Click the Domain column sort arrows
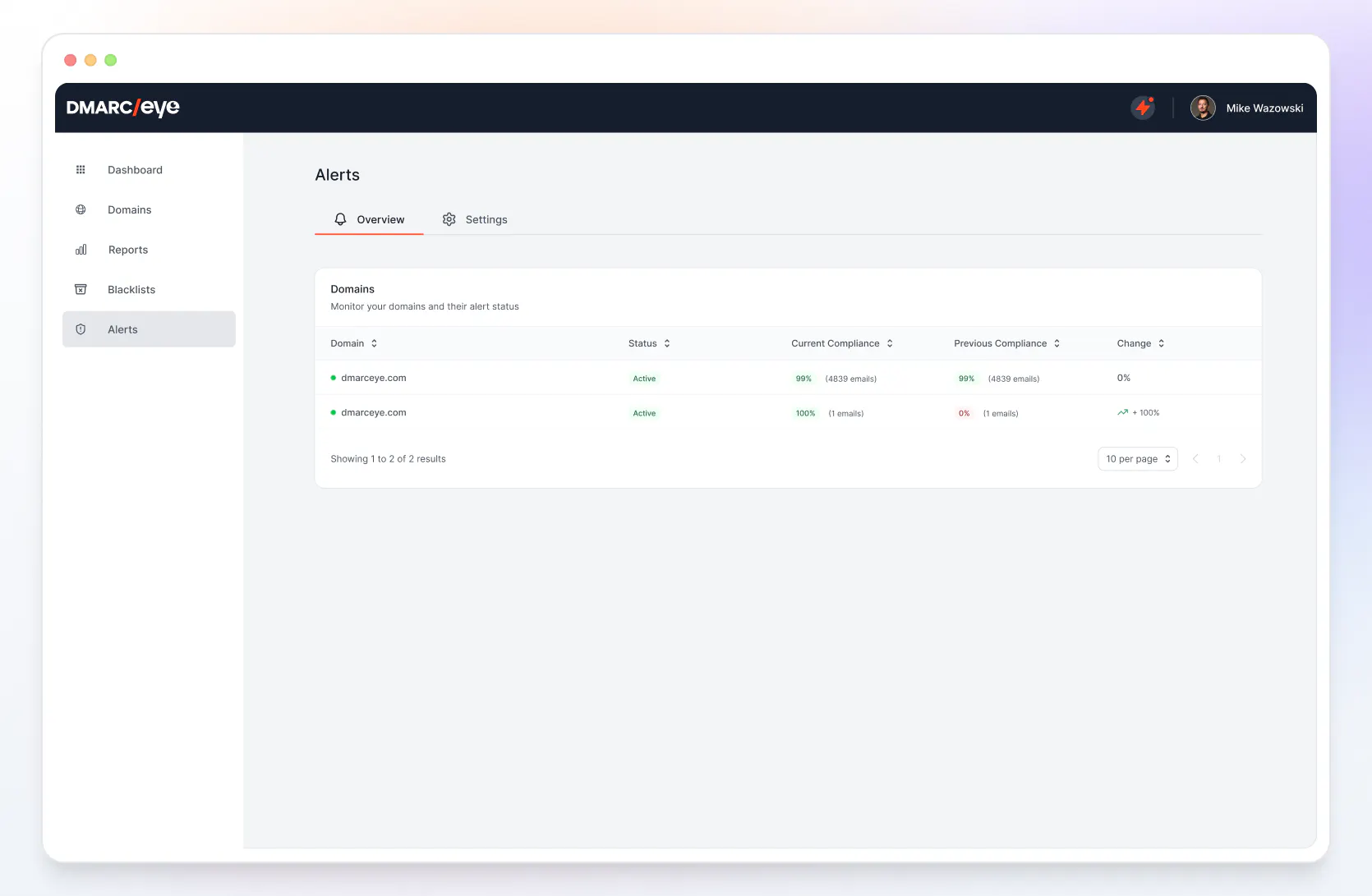1372x896 pixels. [374, 343]
